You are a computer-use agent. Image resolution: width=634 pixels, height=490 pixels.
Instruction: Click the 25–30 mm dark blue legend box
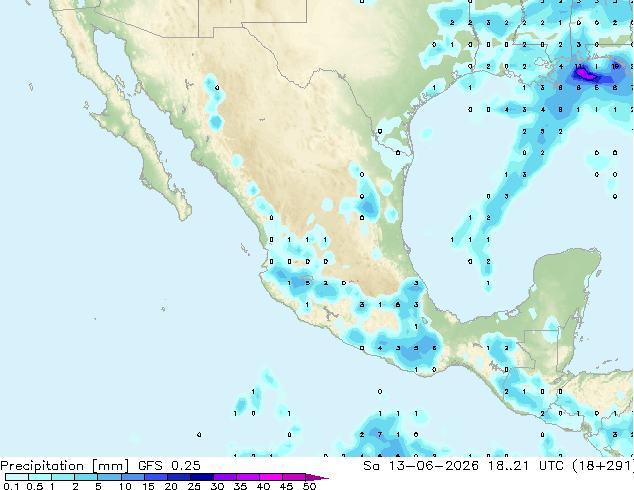pyautogui.click(x=202, y=477)
